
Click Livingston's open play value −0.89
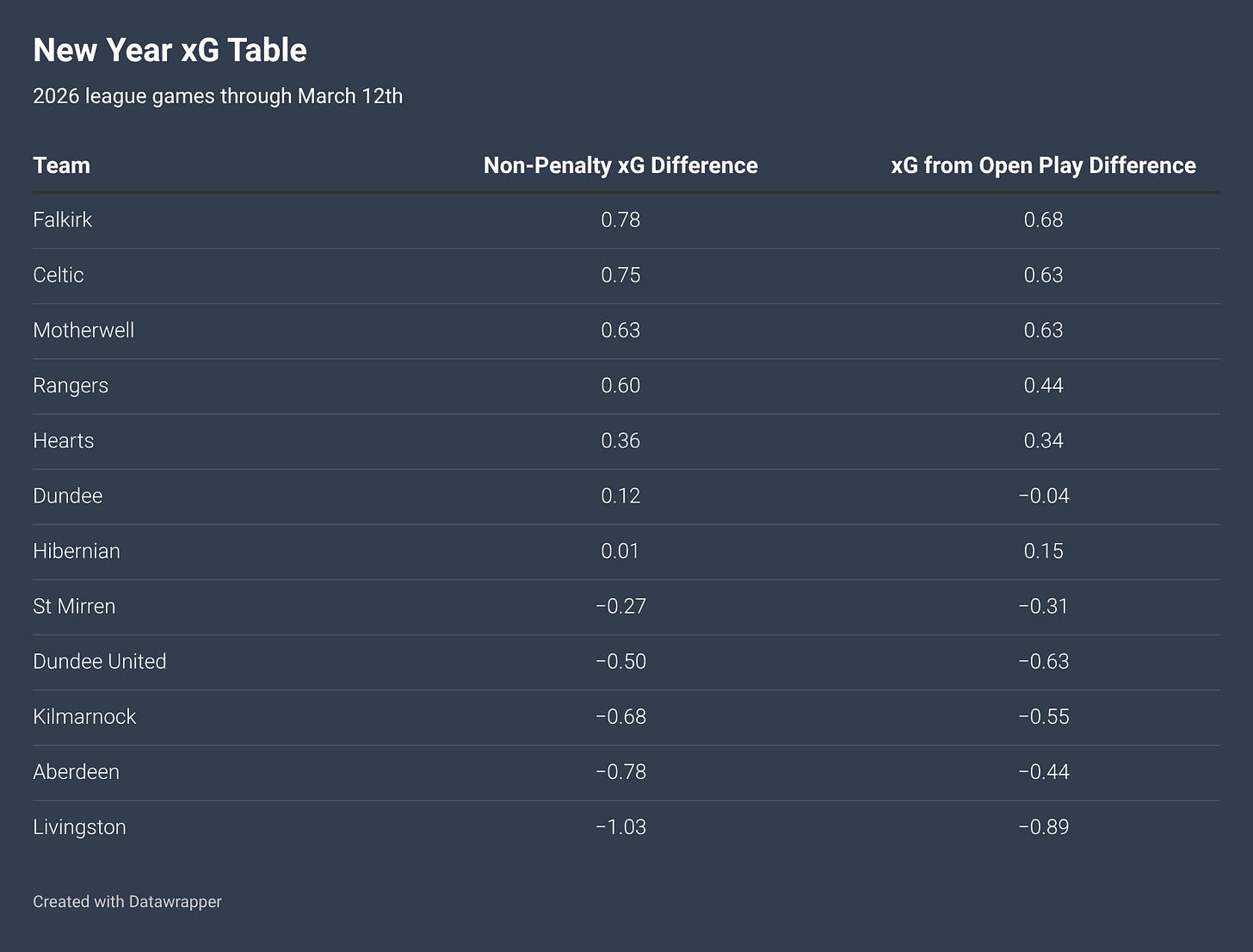(1043, 826)
